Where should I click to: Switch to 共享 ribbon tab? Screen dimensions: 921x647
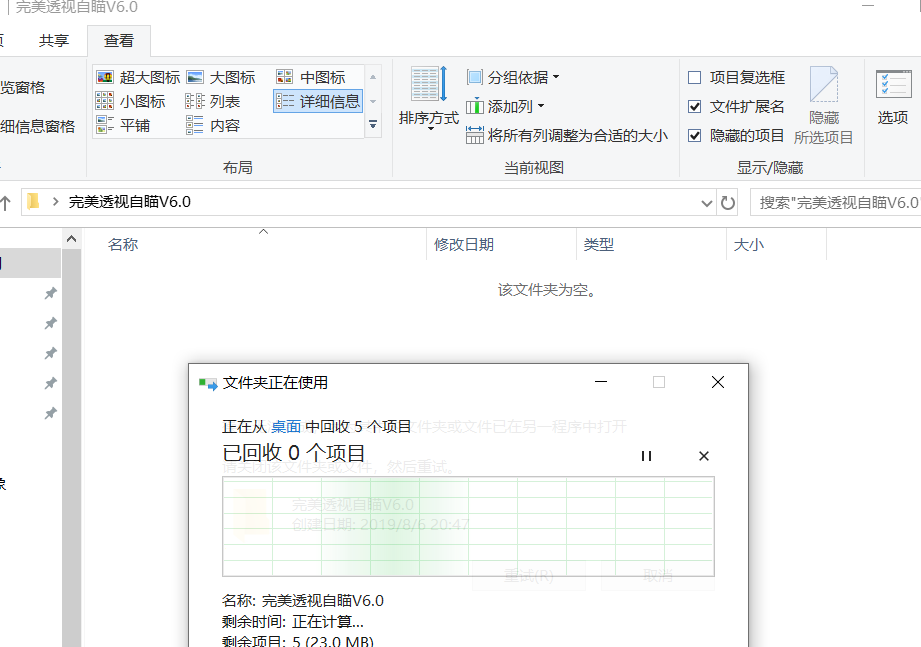54,41
